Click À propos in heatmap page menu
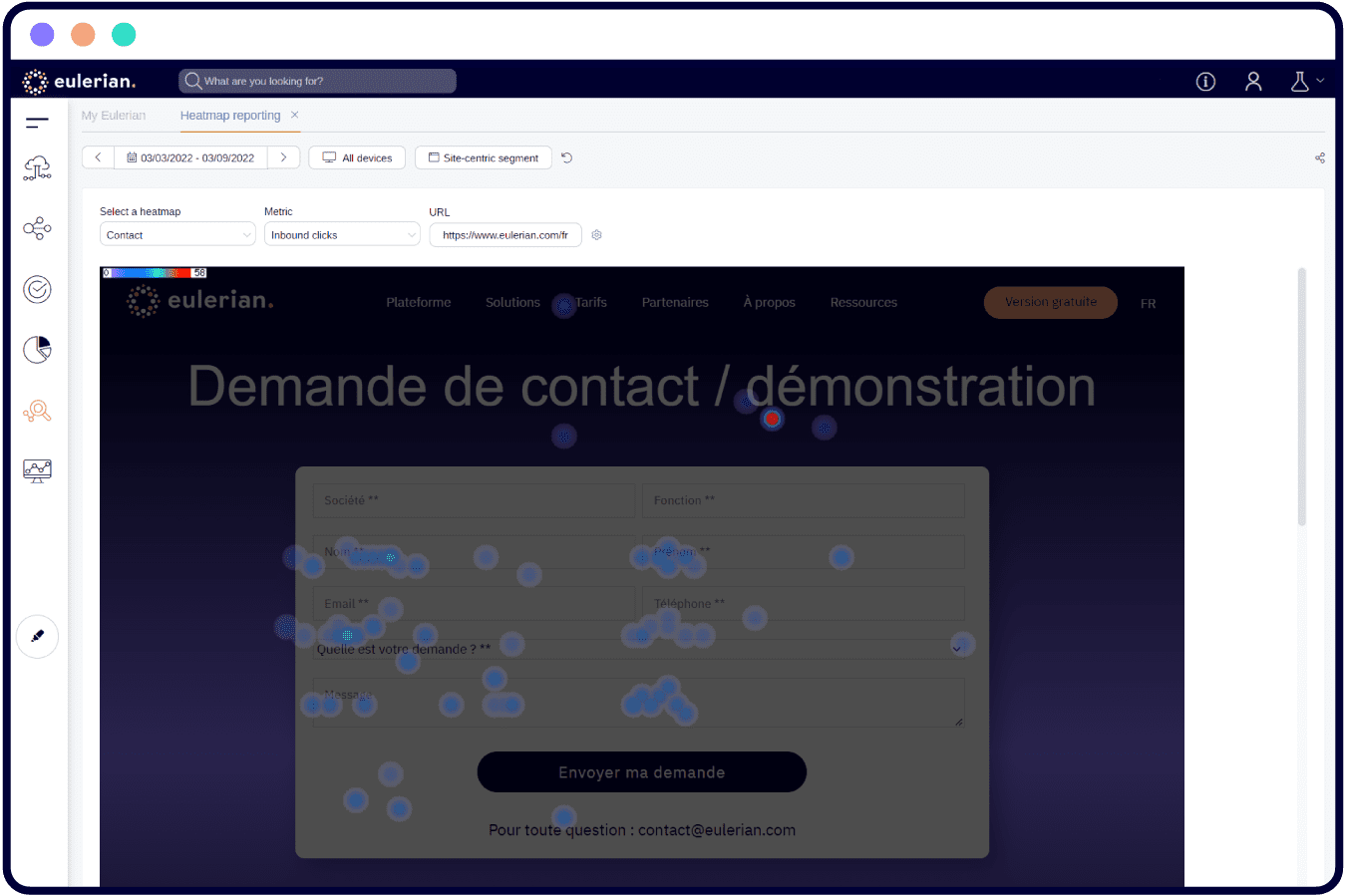1346x896 pixels. tap(769, 303)
